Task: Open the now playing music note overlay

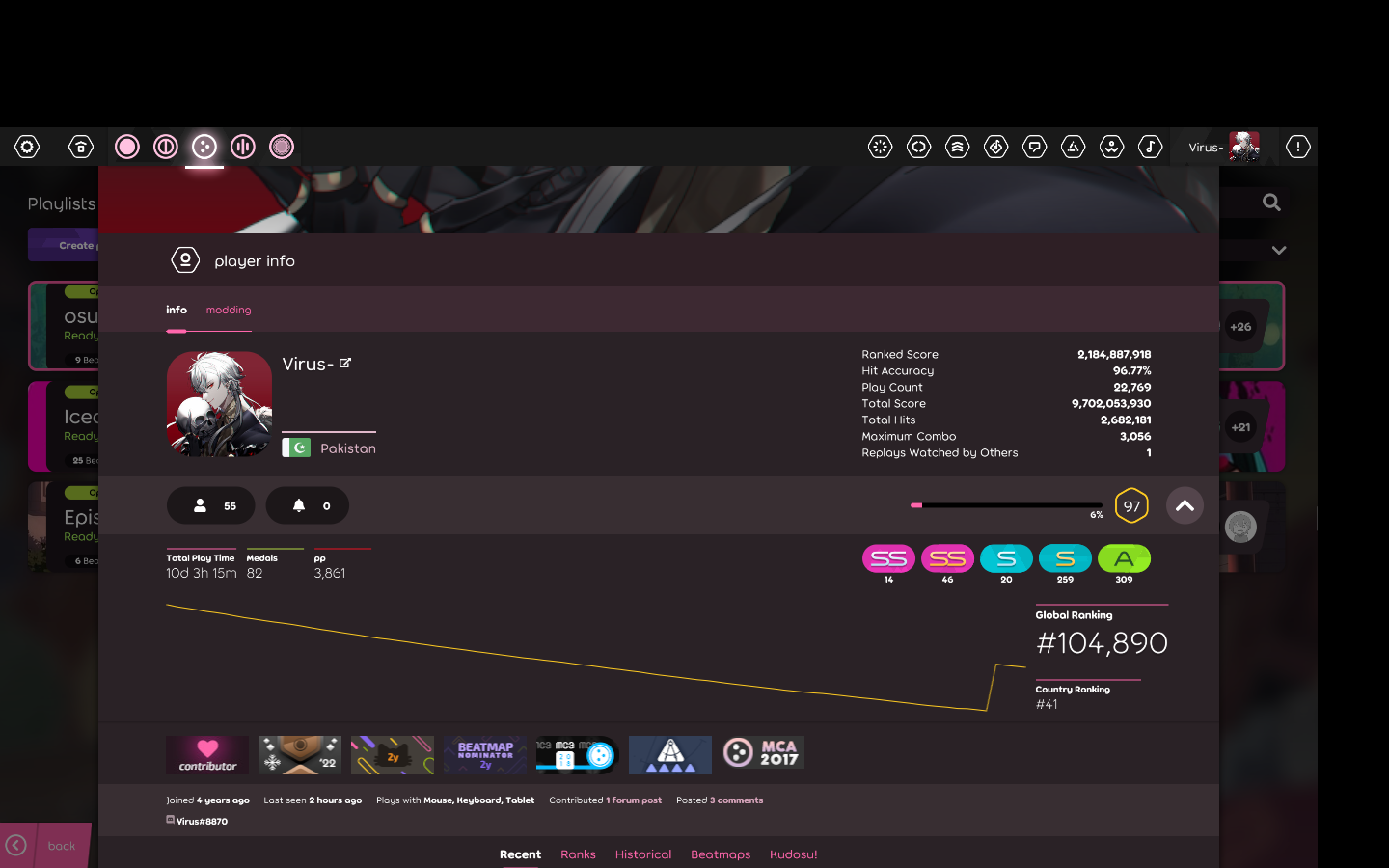Action: click(1150, 147)
